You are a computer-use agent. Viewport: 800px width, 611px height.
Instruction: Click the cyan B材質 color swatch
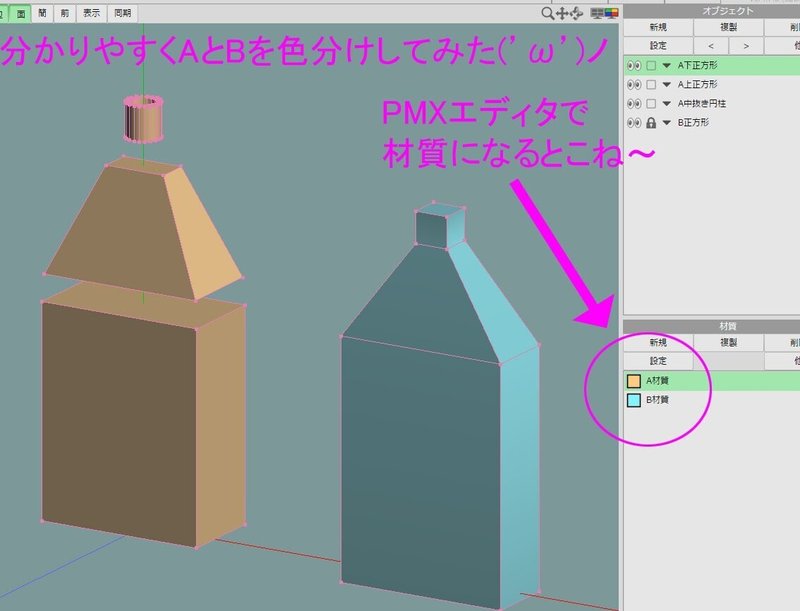coord(634,400)
